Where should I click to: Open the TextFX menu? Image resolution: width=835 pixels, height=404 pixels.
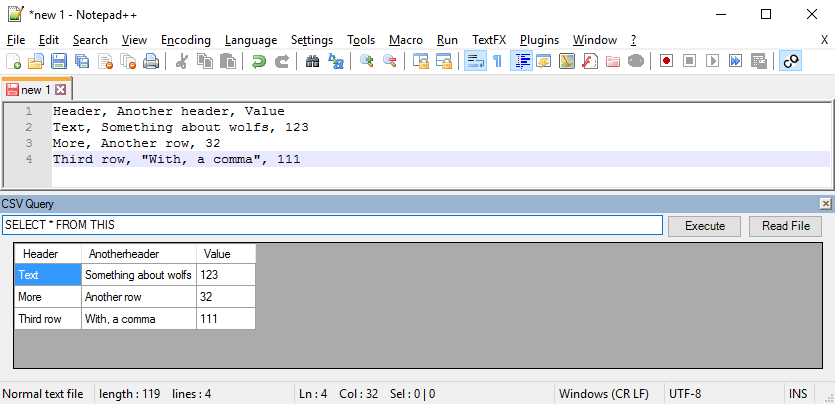click(489, 40)
